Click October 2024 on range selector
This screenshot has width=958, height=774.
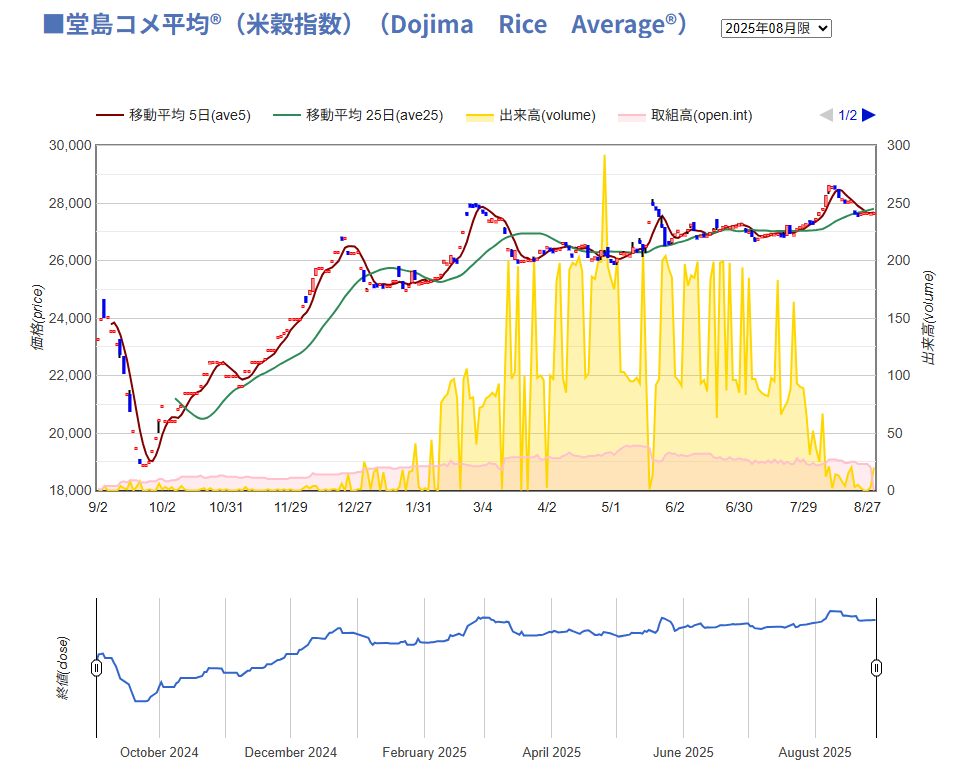(159, 753)
